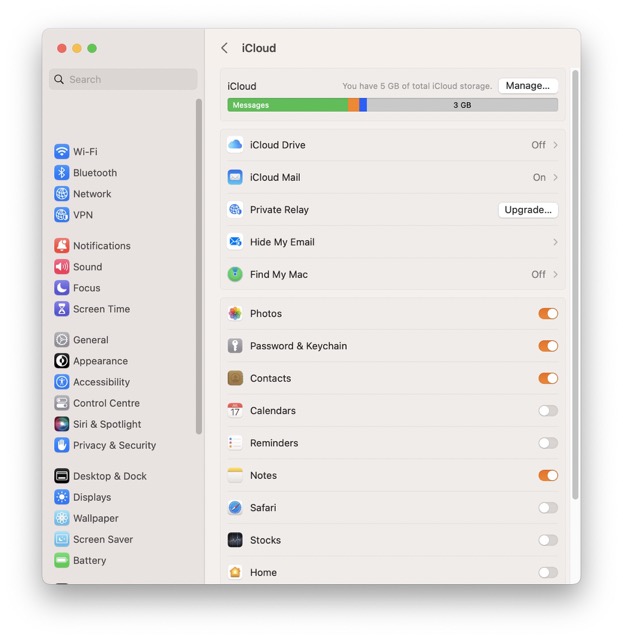
Task: Click the Hide My Email icon
Action: tap(235, 242)
